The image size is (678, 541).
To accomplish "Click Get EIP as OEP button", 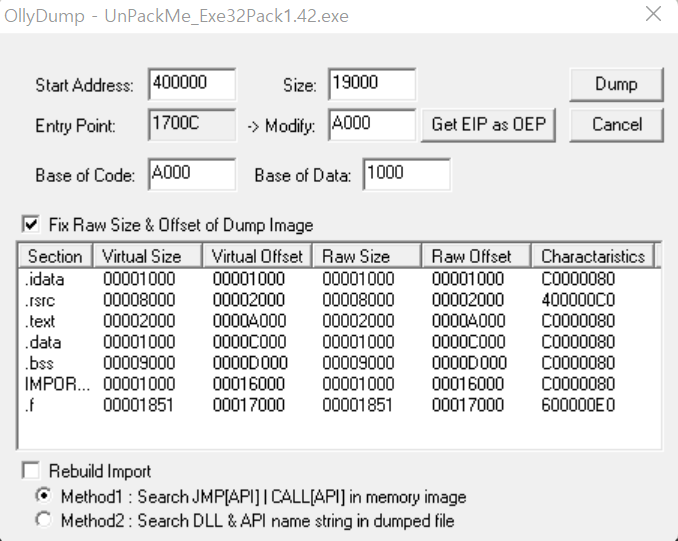I will pos(488,125).
